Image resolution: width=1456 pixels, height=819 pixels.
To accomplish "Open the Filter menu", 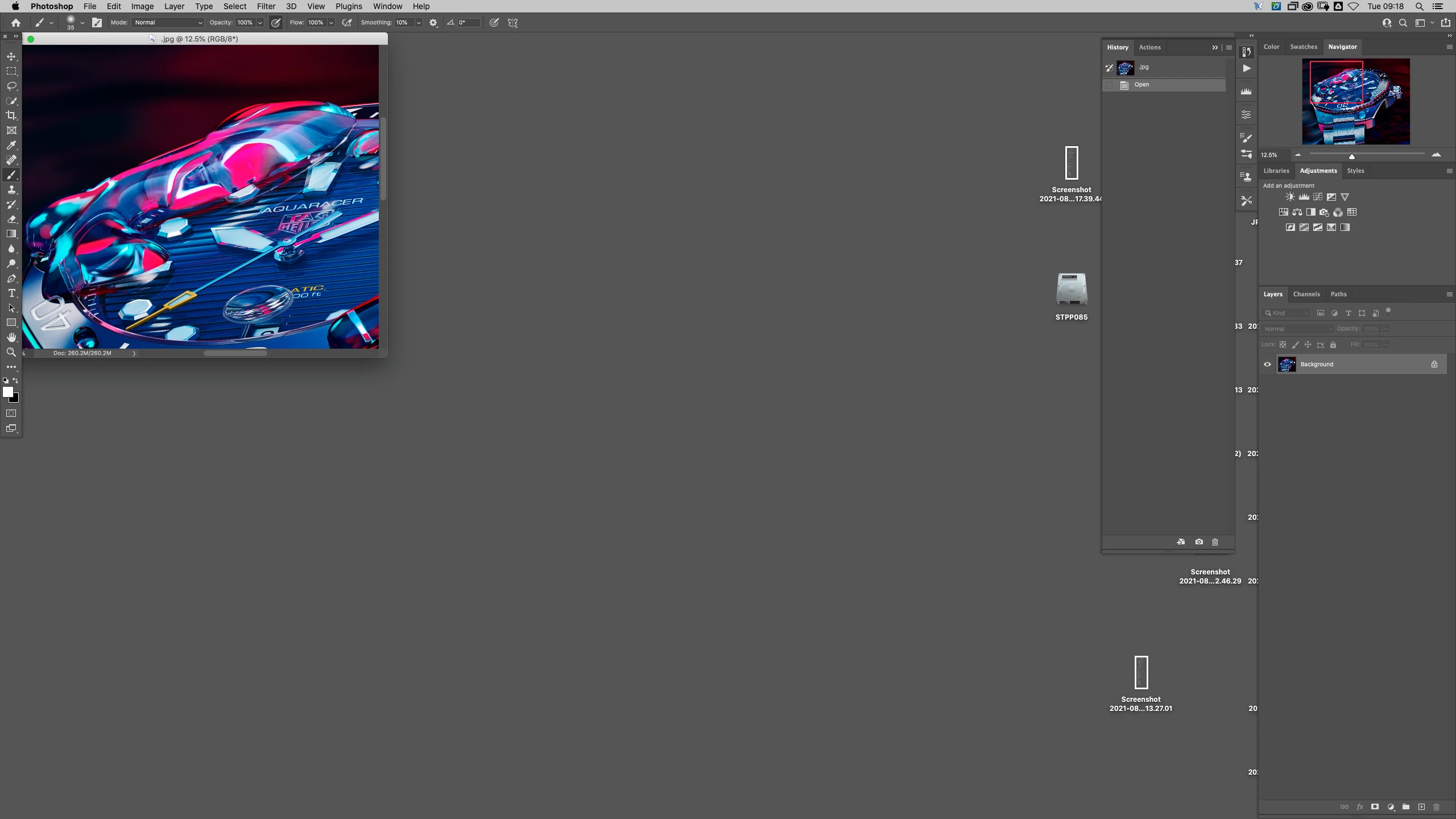I will 266,6.
